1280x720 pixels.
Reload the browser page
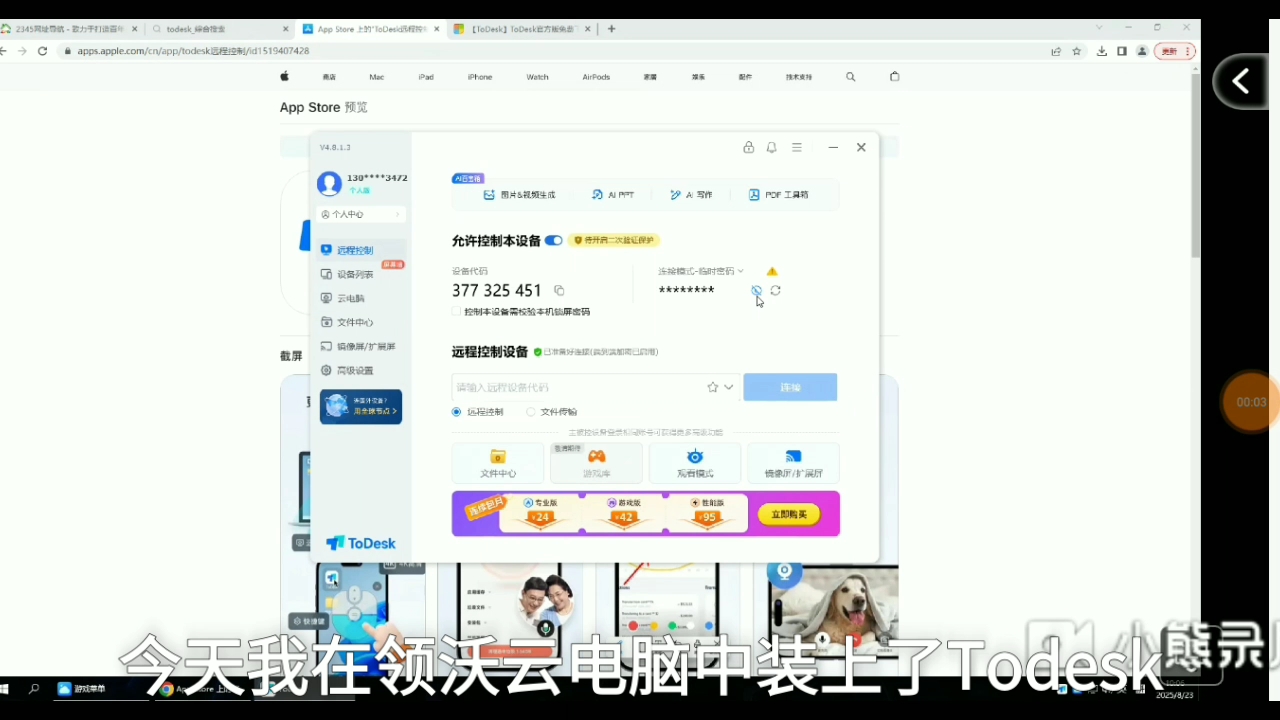tap(42, 51)
